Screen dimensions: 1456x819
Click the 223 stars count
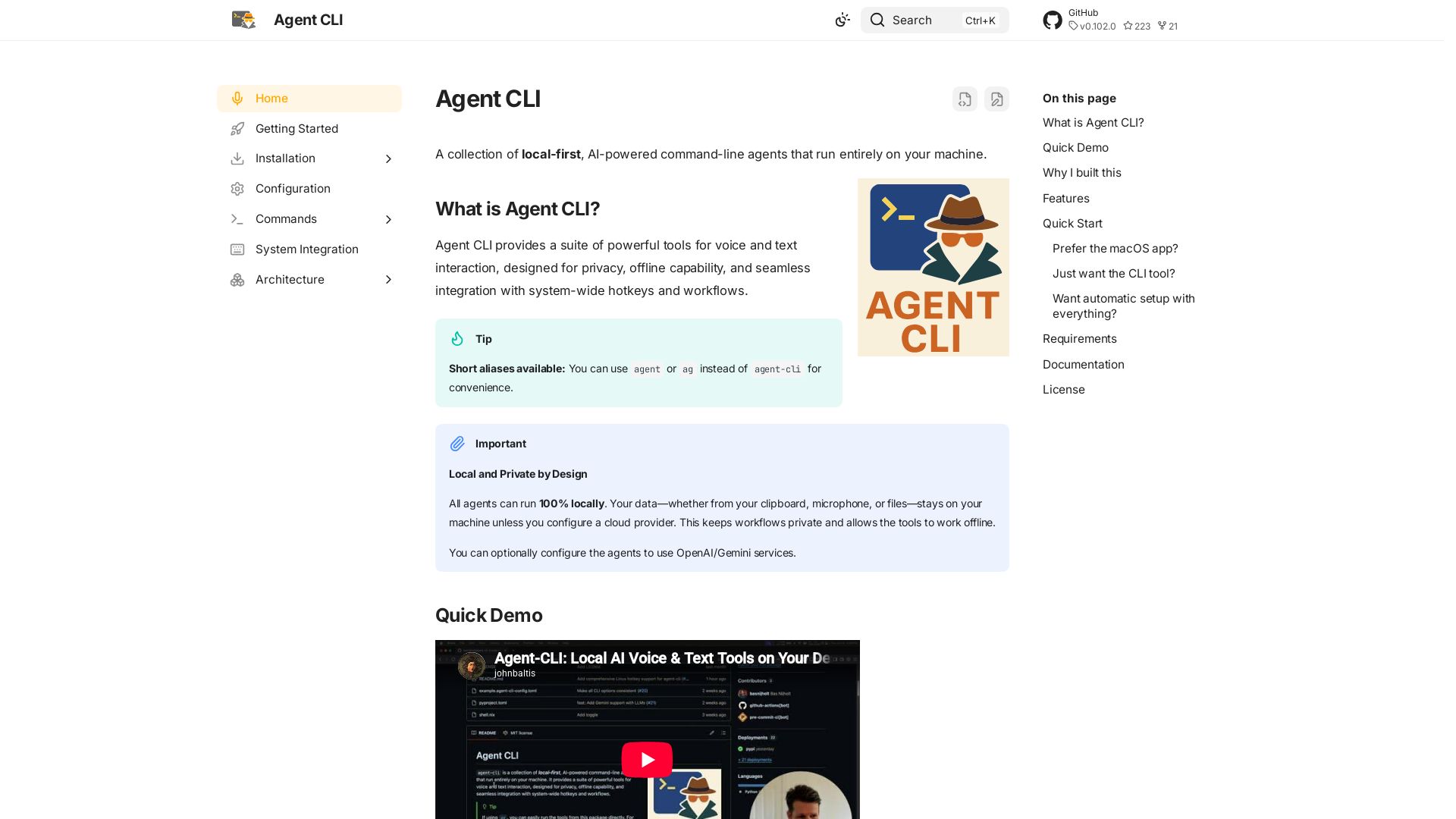click(1137, 26)
